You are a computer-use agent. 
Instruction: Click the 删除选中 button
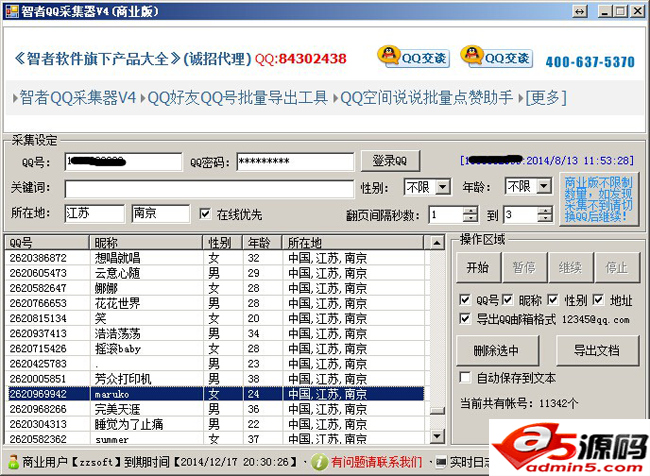497,350
